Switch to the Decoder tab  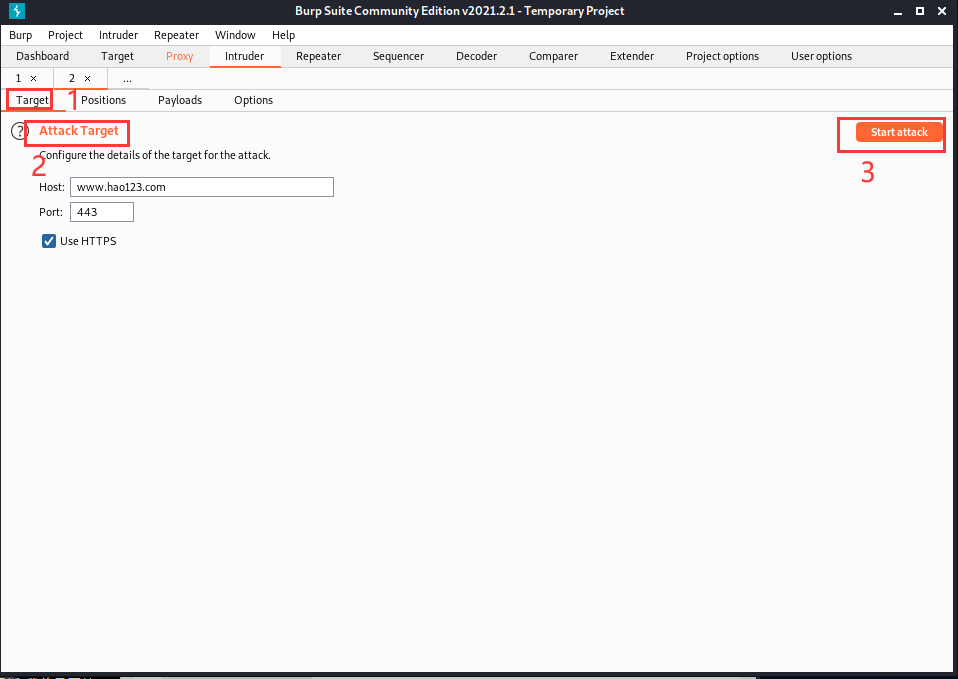coord(477,56)
